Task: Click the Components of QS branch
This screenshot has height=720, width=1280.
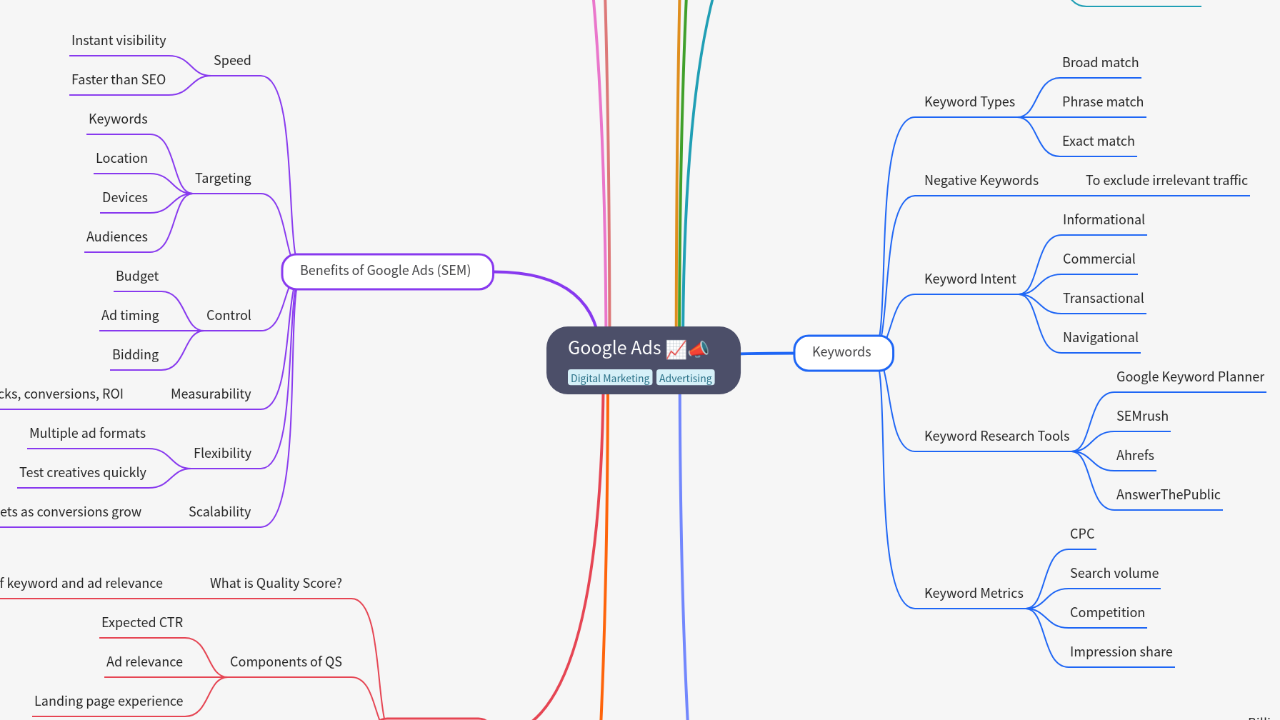Action: (x=286, y=662)
